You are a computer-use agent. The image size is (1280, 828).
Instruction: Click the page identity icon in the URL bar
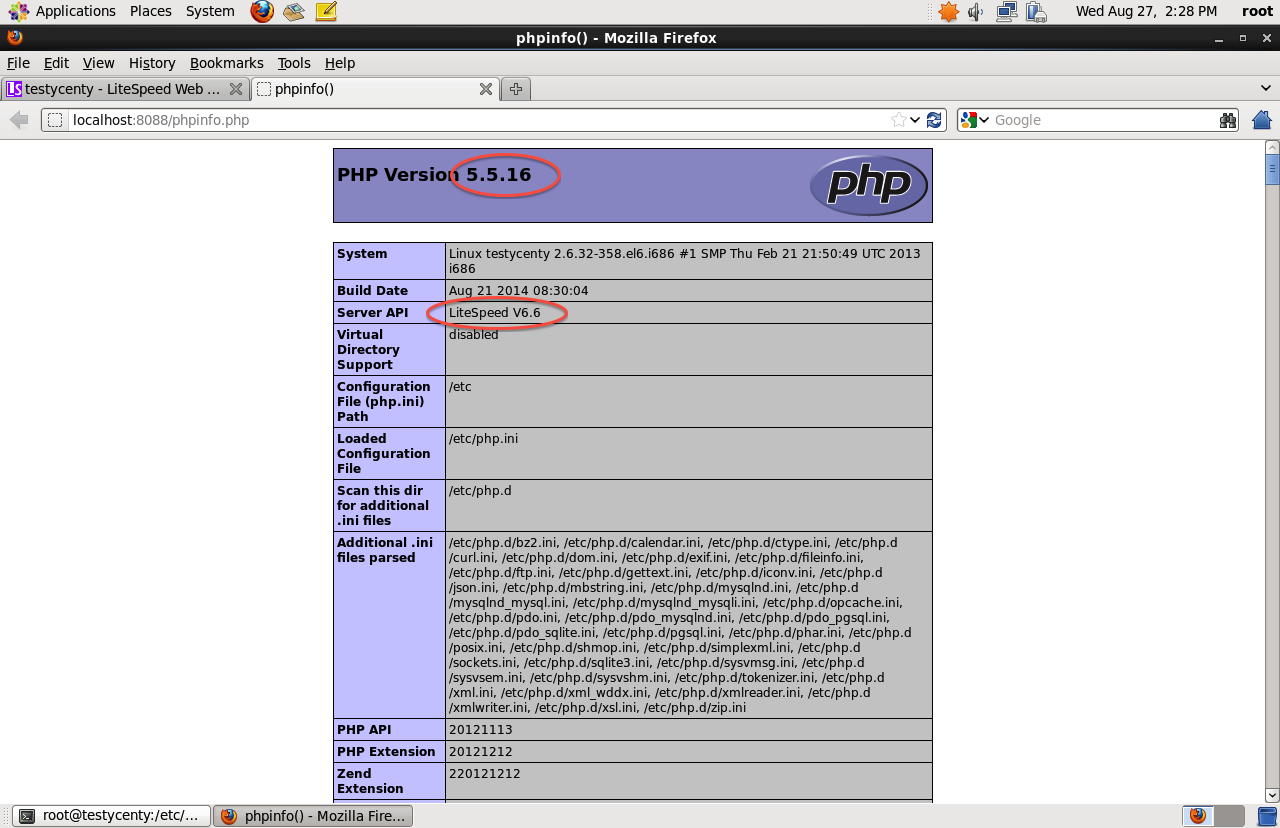tap(56, 120)
